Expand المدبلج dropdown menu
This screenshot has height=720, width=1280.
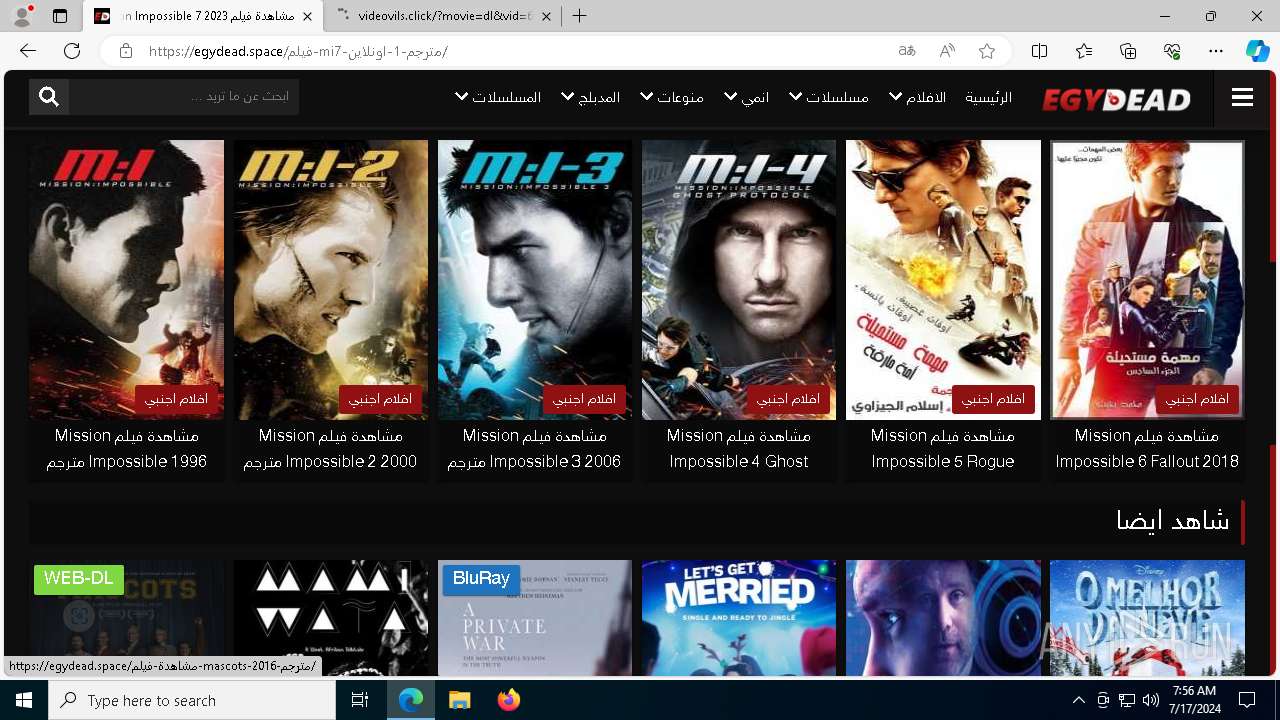591,97
